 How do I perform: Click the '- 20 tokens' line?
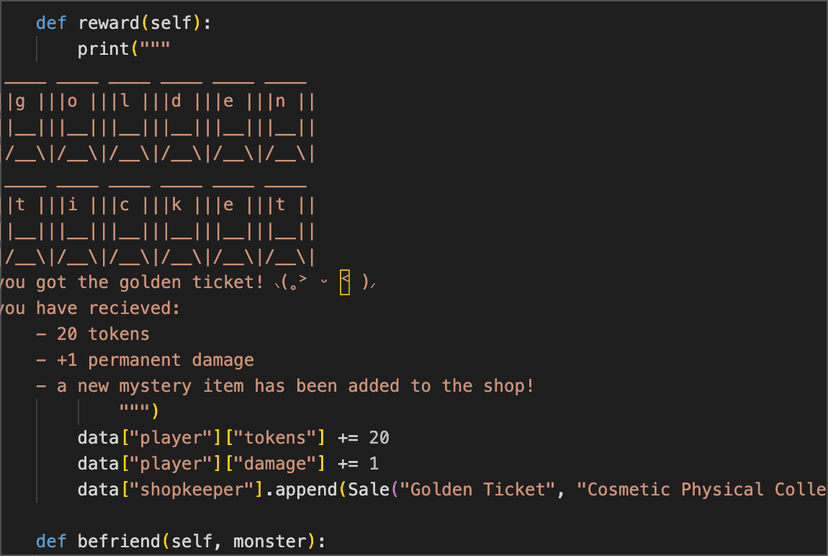click(x=93, y=335)
